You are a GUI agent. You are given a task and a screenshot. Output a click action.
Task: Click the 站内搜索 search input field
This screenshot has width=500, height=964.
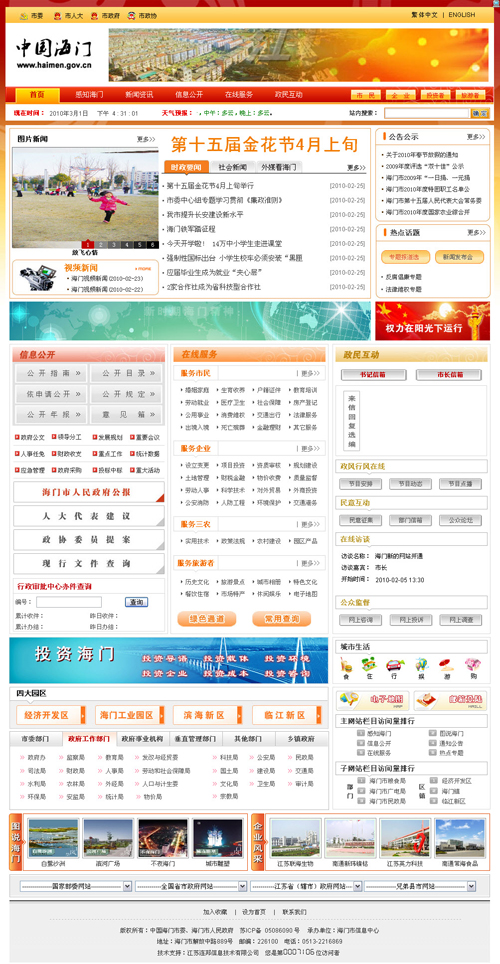click(427, 113)
